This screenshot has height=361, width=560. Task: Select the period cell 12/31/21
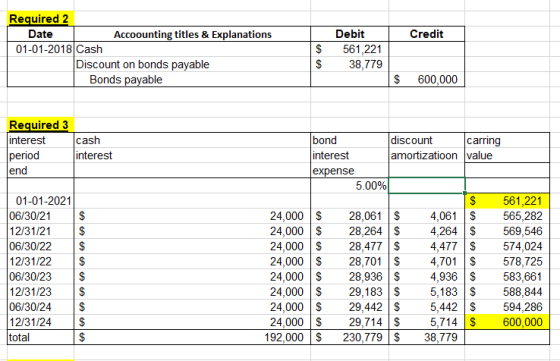(x=40, y=231)
